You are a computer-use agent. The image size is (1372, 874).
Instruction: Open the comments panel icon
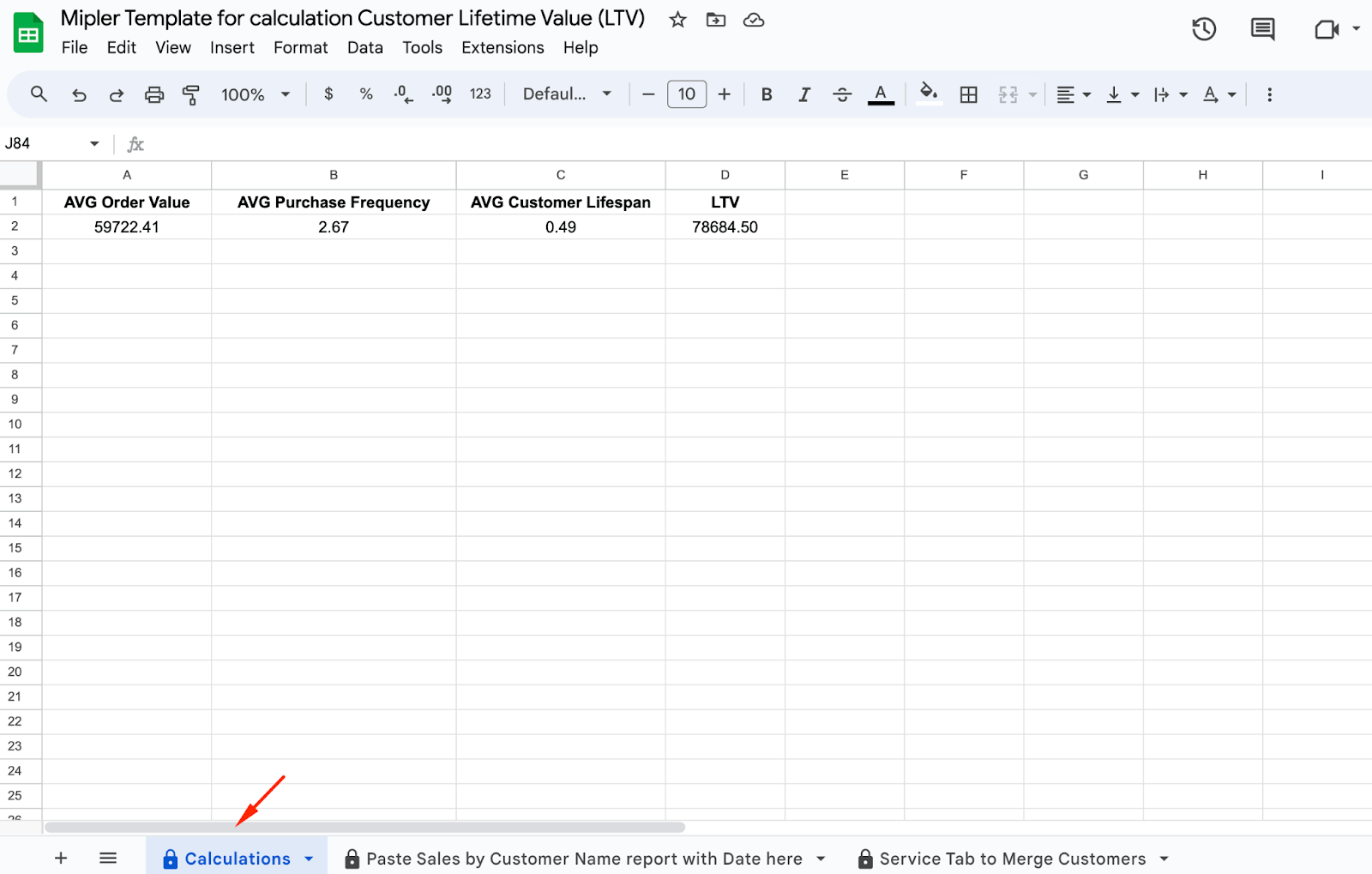point(1262,29)
